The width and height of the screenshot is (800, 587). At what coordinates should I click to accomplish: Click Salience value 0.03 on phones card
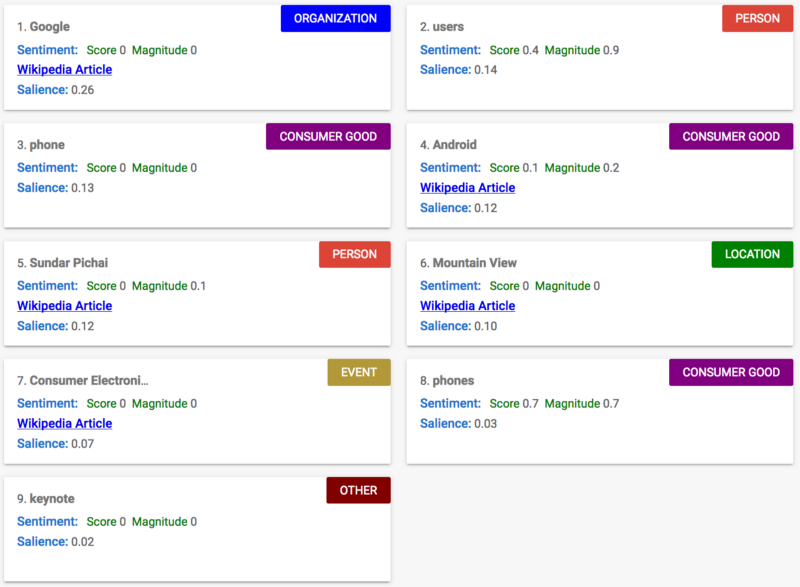(485, 423)
